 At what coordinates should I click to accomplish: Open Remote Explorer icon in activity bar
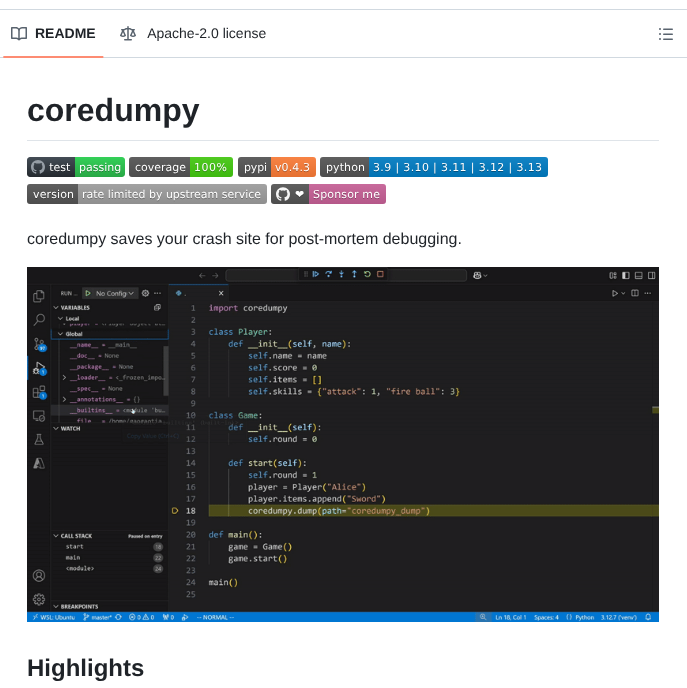click(x=39, y=416)
